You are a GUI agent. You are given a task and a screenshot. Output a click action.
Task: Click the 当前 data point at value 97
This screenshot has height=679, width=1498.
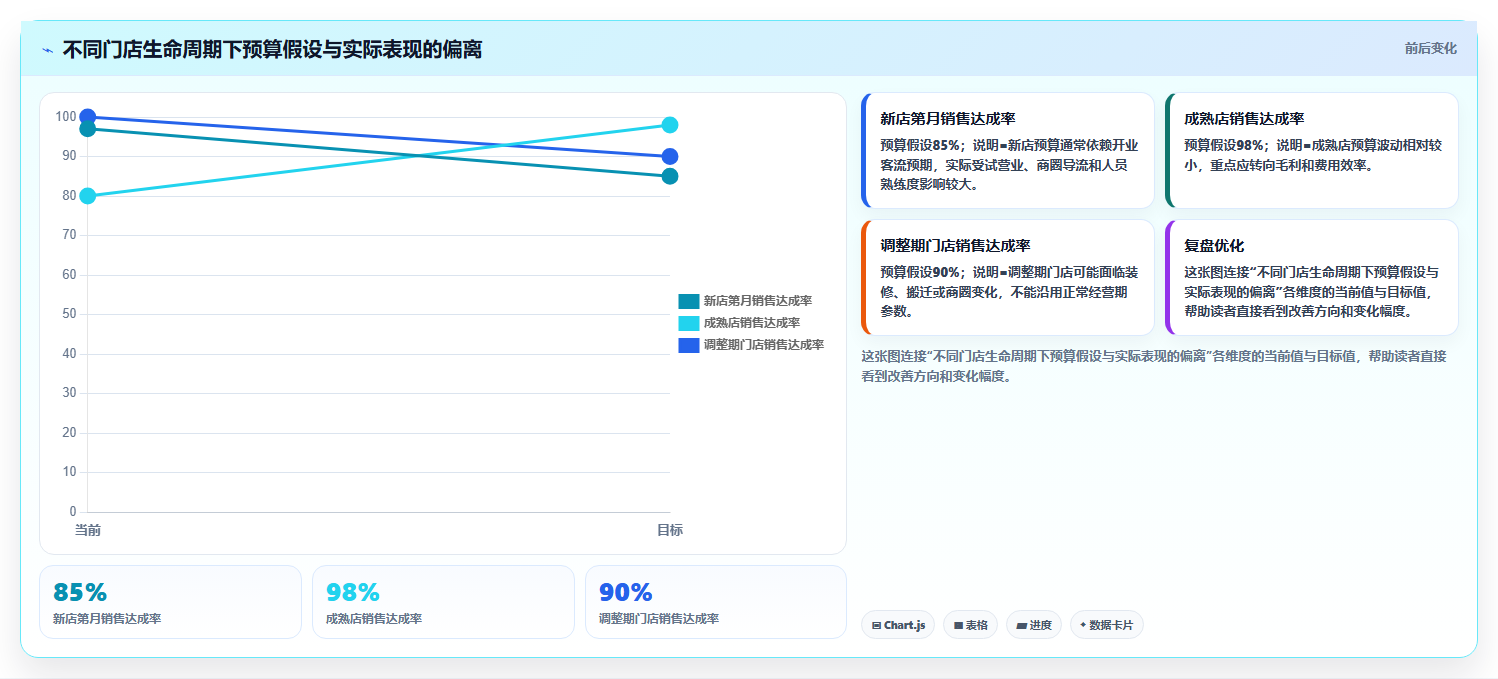point(88,129)
